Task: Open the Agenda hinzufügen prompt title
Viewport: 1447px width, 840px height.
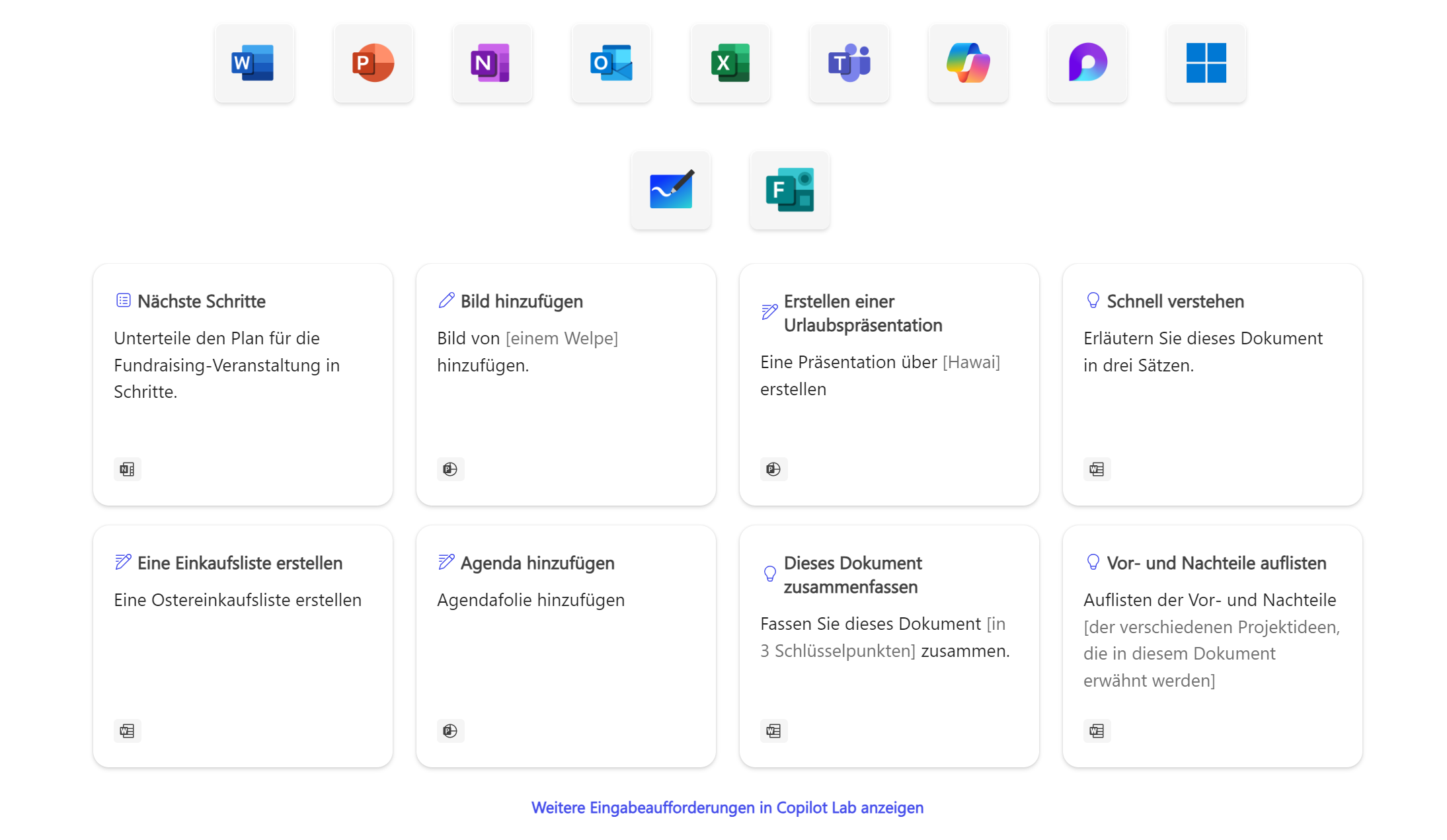Action: [x=537, y=563]
